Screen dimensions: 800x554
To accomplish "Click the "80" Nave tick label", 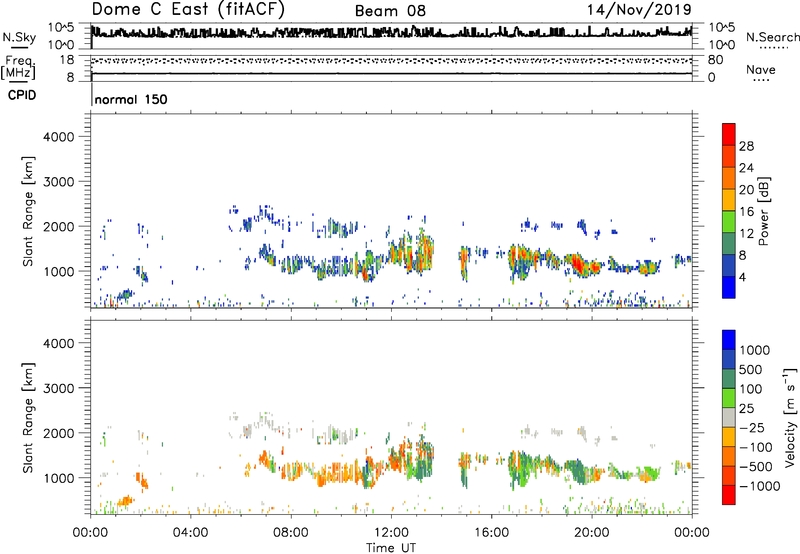I will (715, 60).
